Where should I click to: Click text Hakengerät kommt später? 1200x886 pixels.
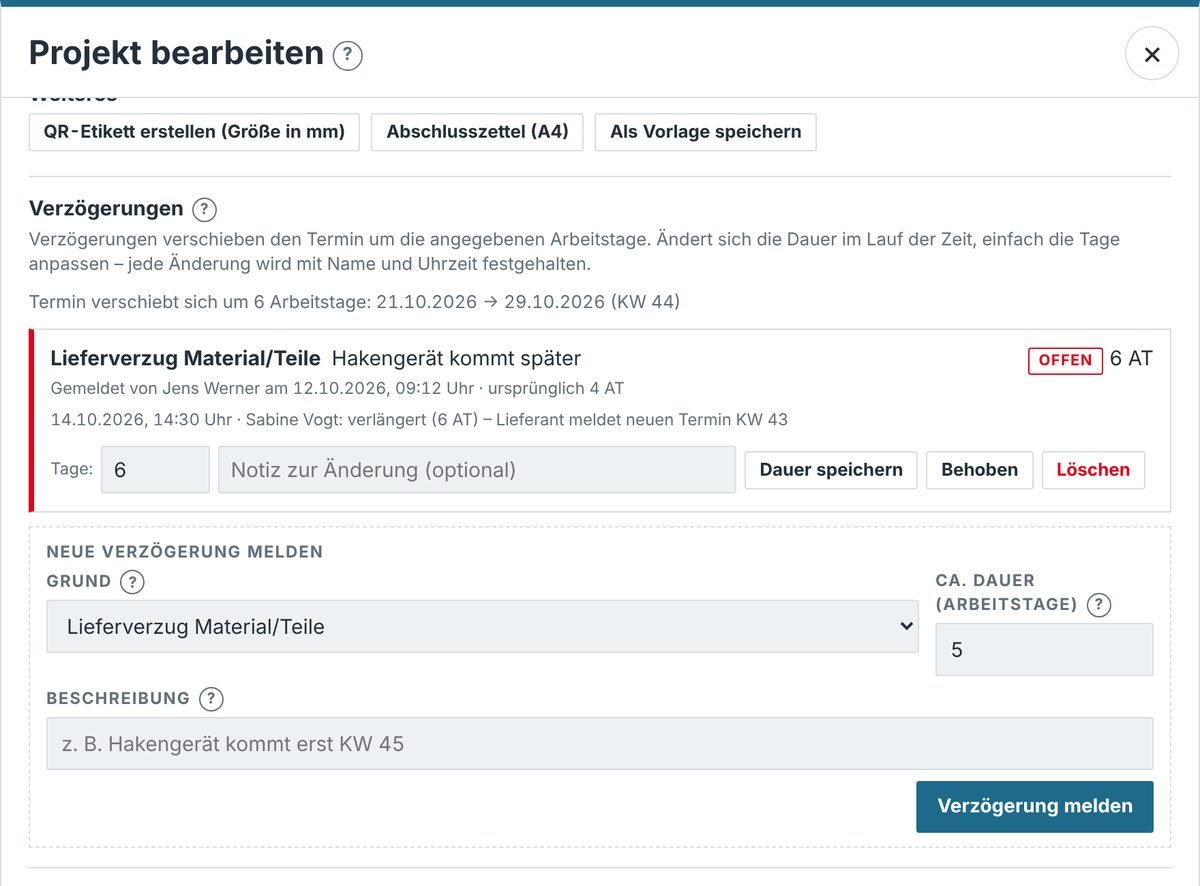coord(456,358)
